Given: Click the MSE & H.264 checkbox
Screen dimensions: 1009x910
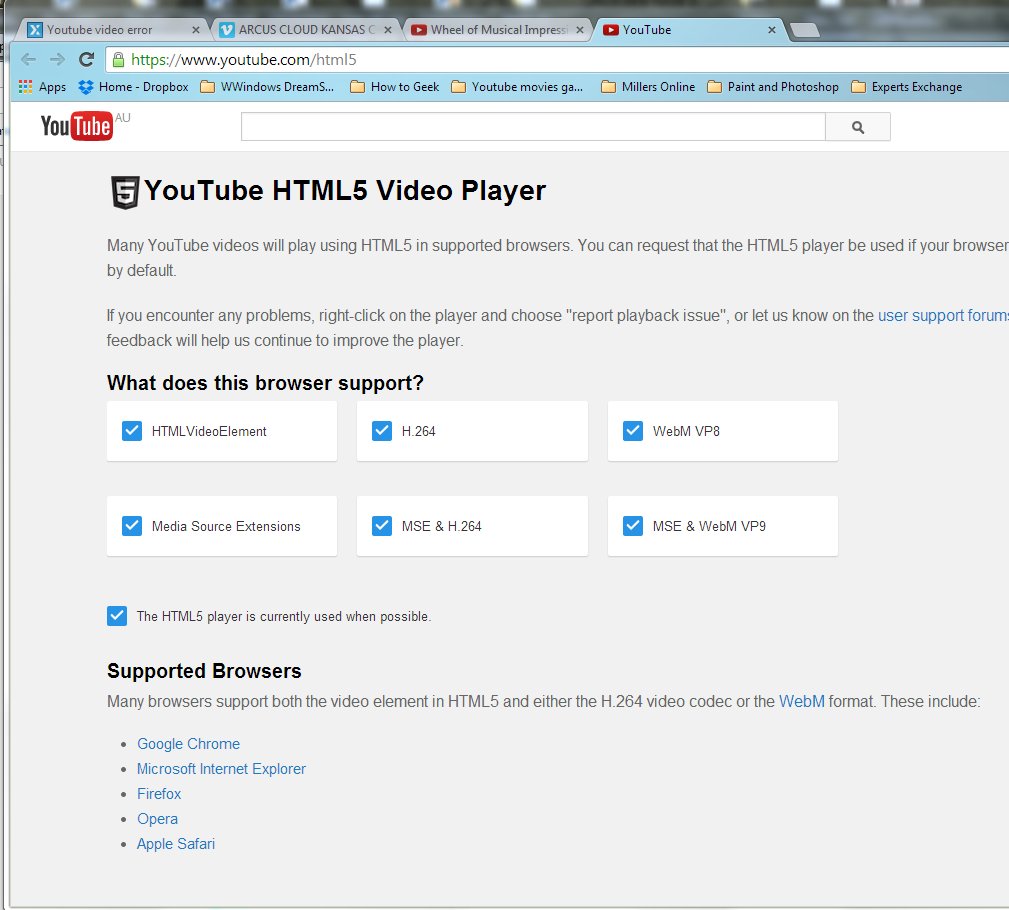Looking at the screenshot, I should coord(382,526).
